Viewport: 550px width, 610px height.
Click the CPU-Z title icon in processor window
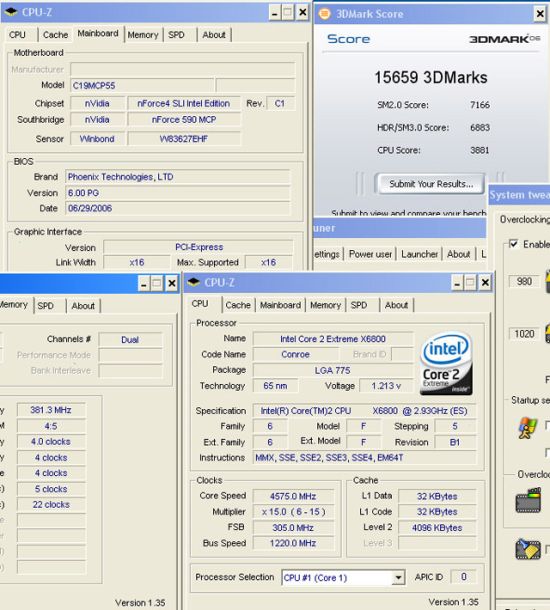(193, 282)
